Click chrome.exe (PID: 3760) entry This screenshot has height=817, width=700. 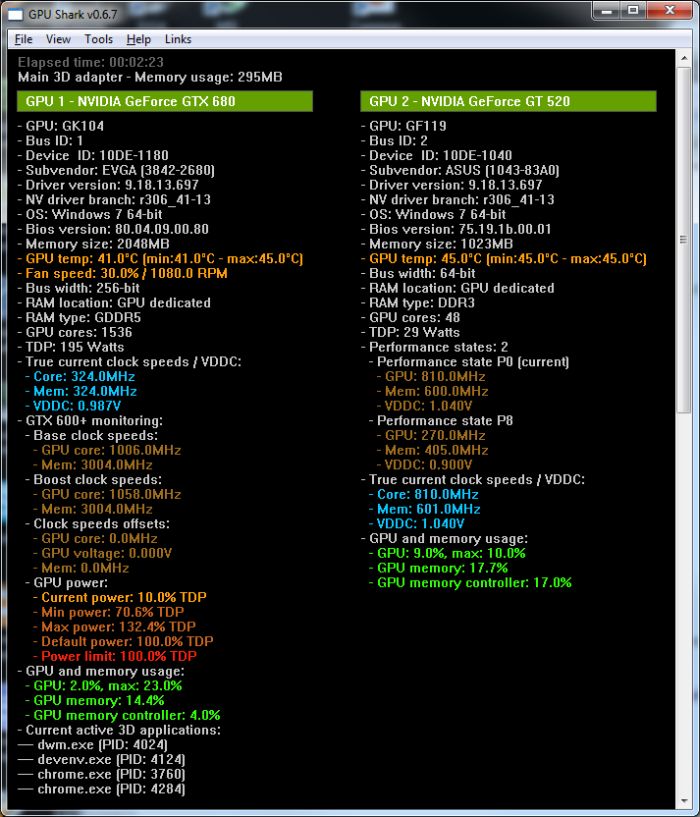[102, 774]
